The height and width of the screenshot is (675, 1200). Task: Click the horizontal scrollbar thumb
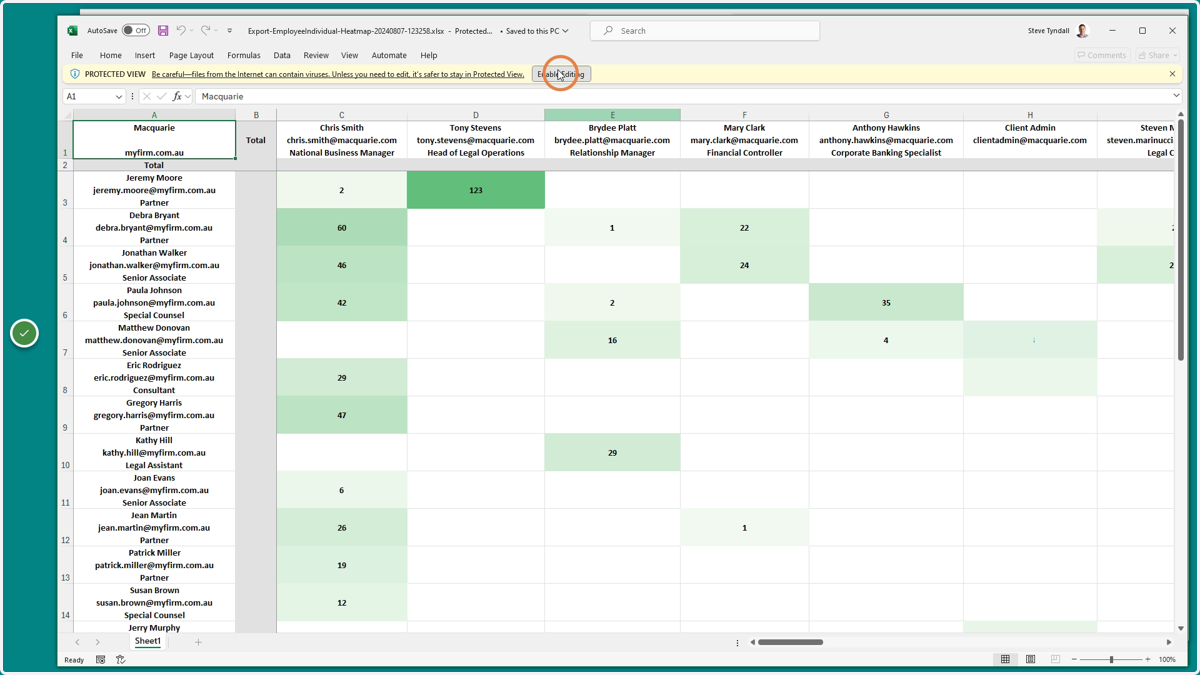[x=790, y=642]
